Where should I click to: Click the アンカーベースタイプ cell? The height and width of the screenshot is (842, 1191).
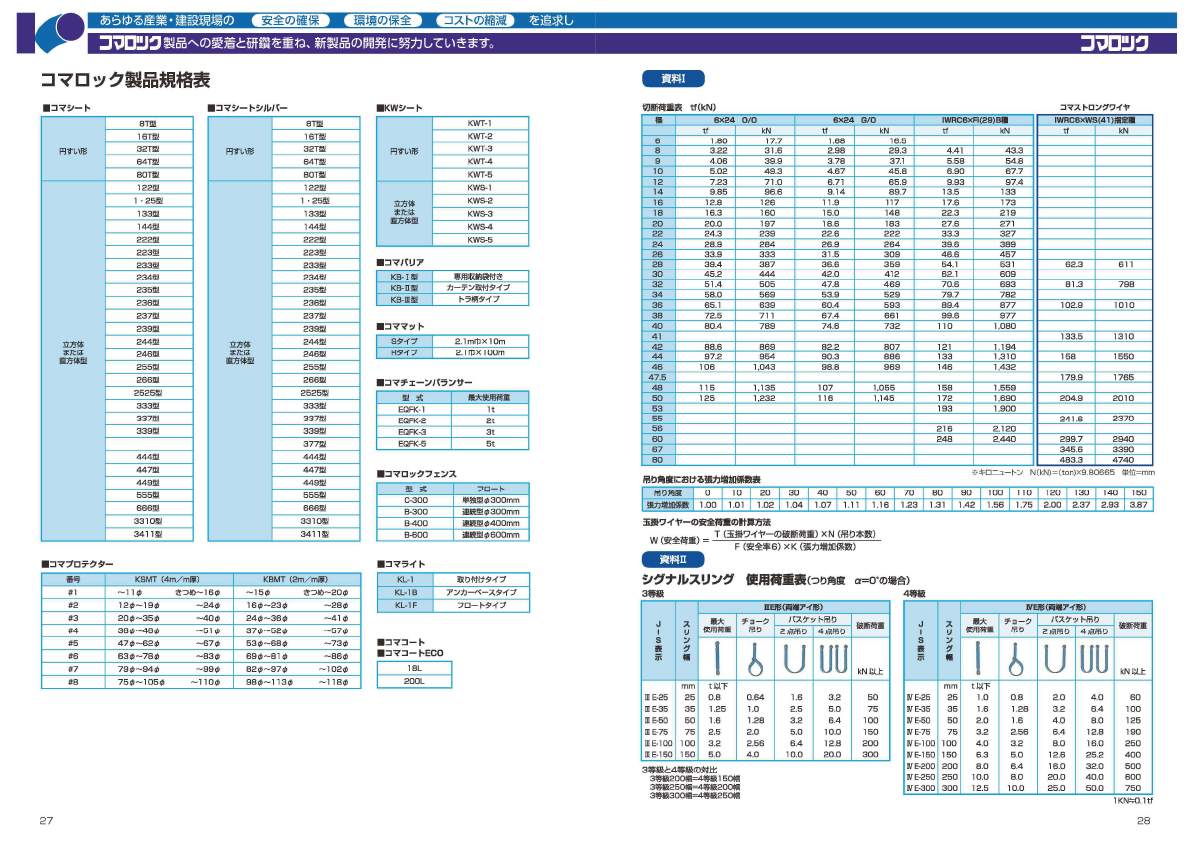pos(482,592)
